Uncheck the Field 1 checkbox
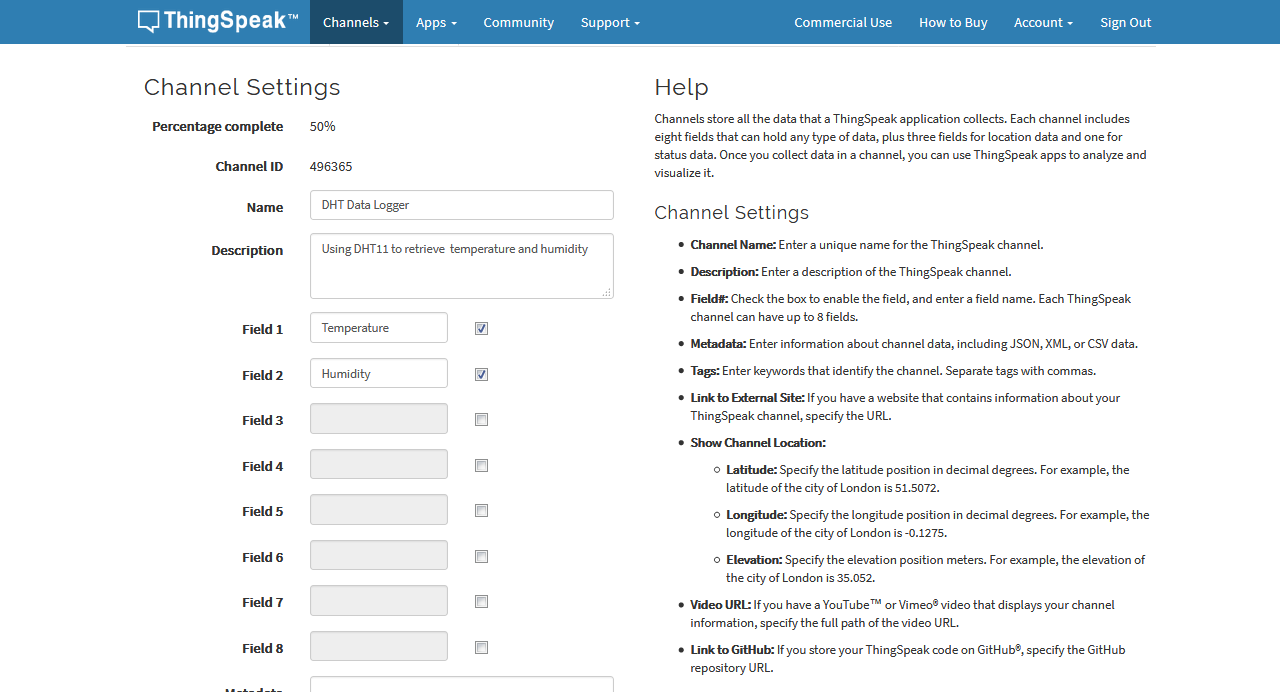 (481, 328)
